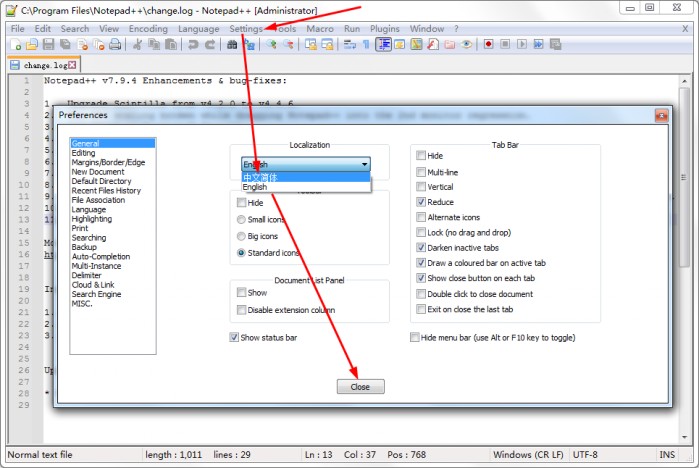Click the Print toolbar icon
The width and height of the screenshot is (699, 468).
pyautogui.click(x=115, y=45)
